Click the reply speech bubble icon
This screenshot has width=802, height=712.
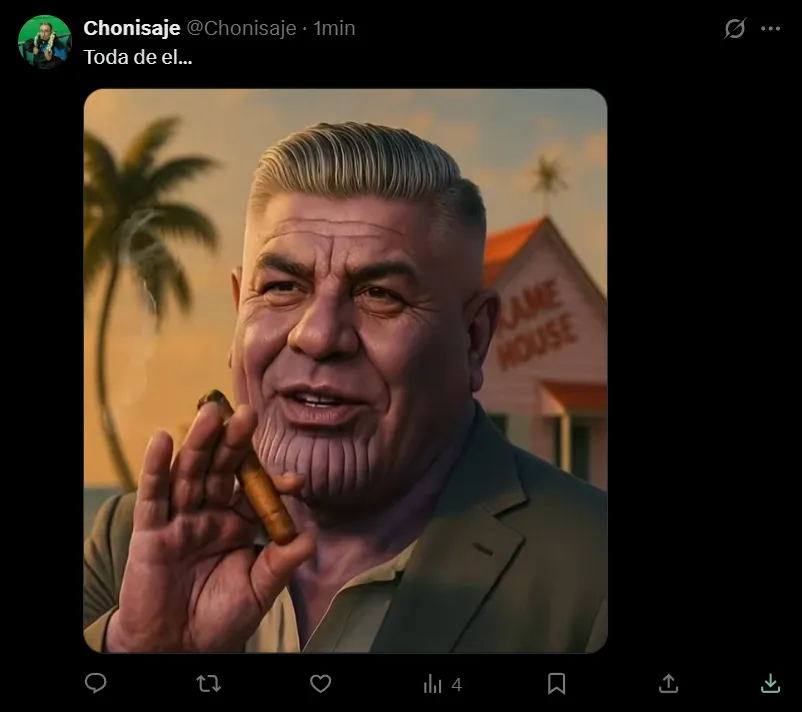point(96,684)
